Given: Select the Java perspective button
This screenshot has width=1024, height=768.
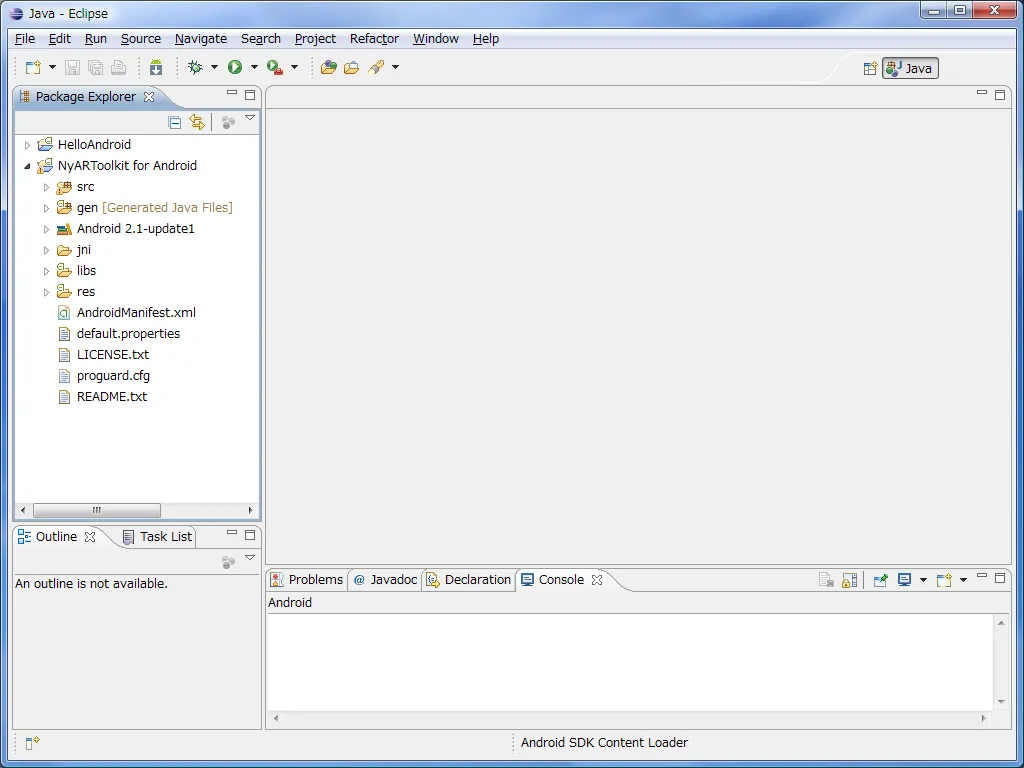Looking at the screenshot, I should [910, 69].
